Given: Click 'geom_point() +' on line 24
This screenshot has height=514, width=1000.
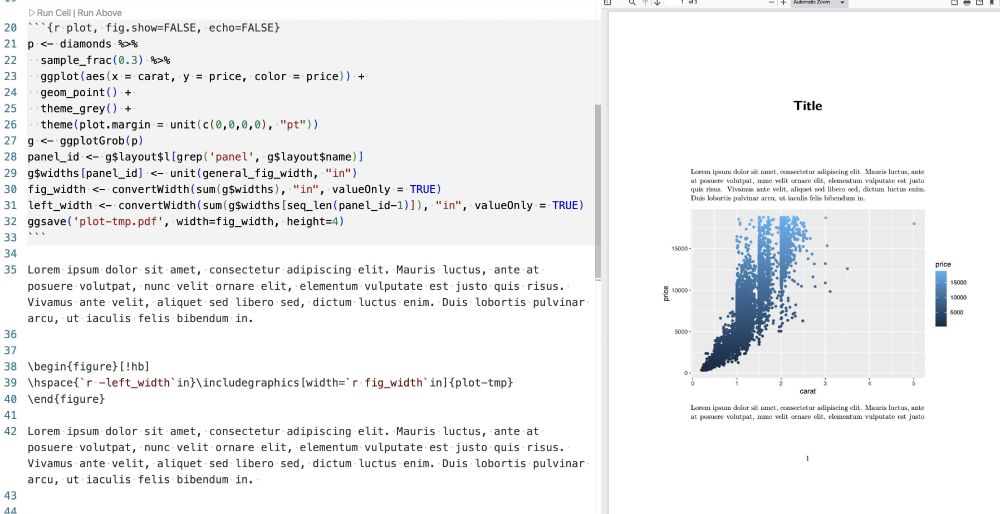Looking at the screenshot, I should click(85, 92).
